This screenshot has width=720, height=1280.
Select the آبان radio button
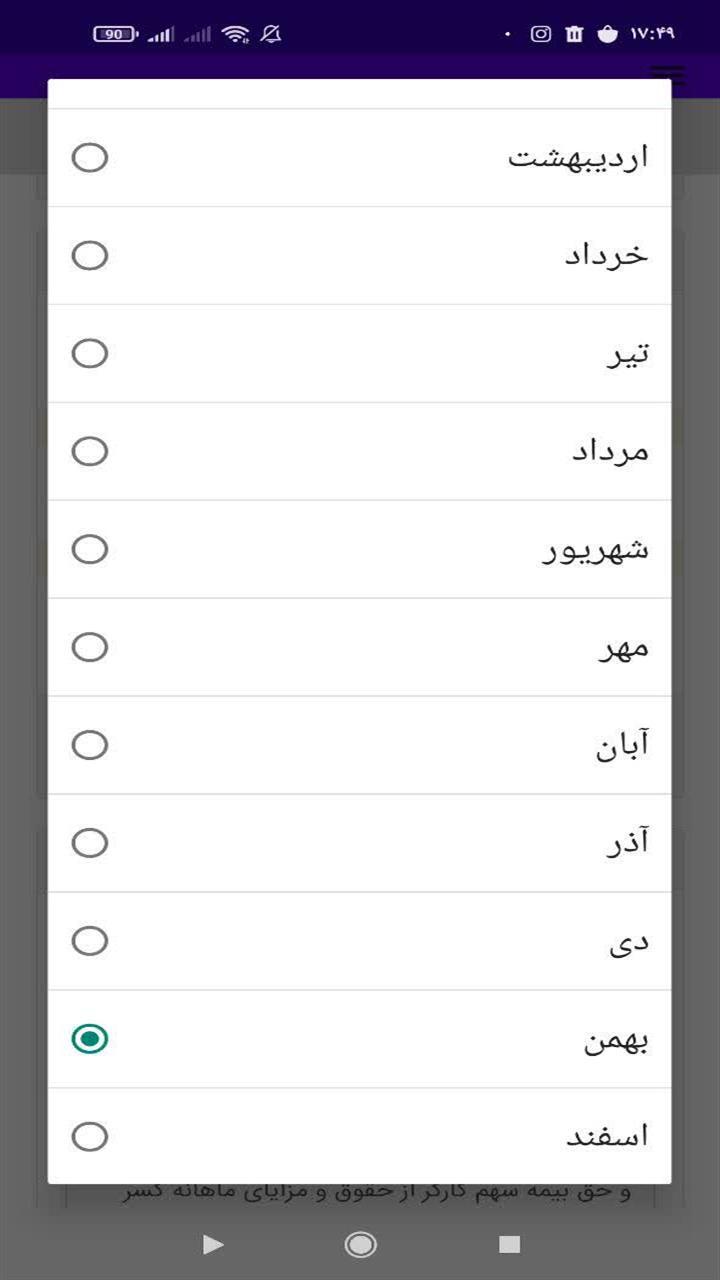90,746
